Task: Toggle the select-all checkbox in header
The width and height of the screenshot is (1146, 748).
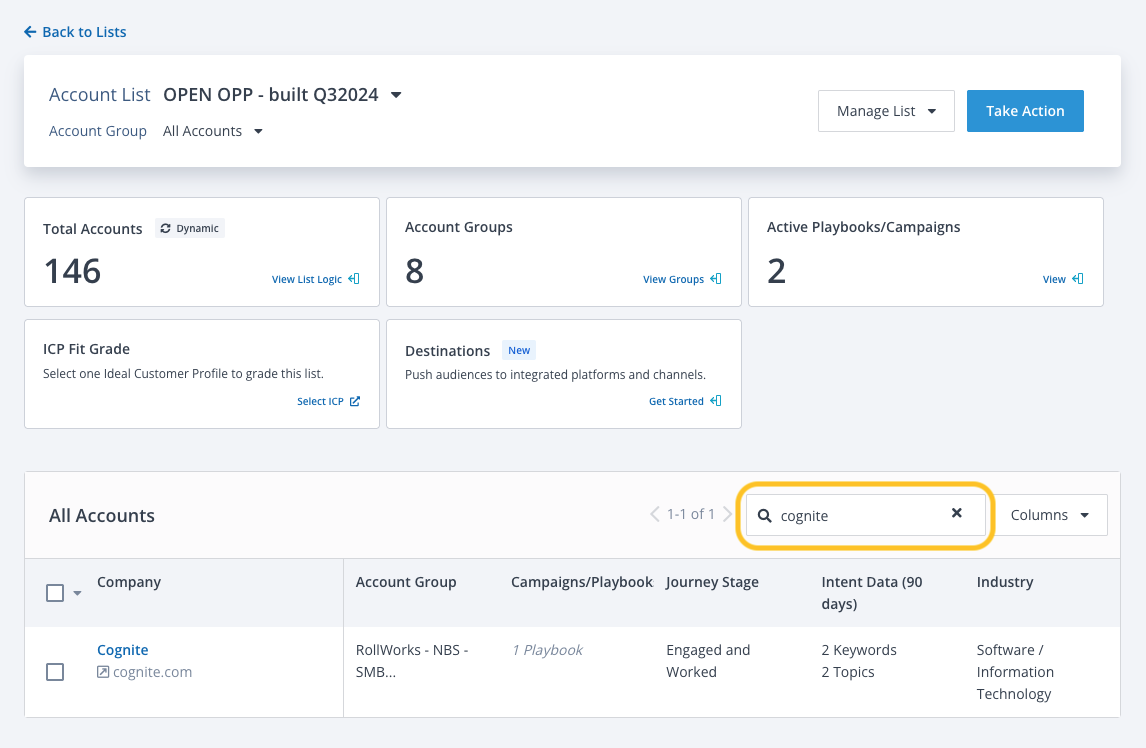Action: (55, 593)
